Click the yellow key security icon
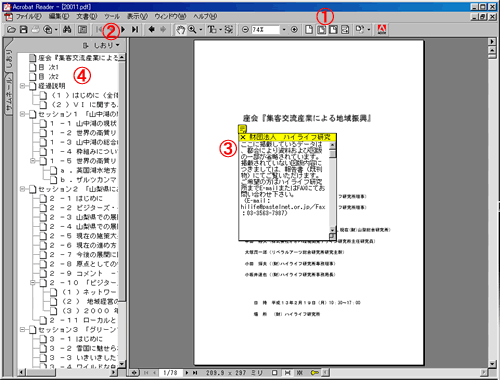Screen dimensions: 500x380 tap(314, 373)
